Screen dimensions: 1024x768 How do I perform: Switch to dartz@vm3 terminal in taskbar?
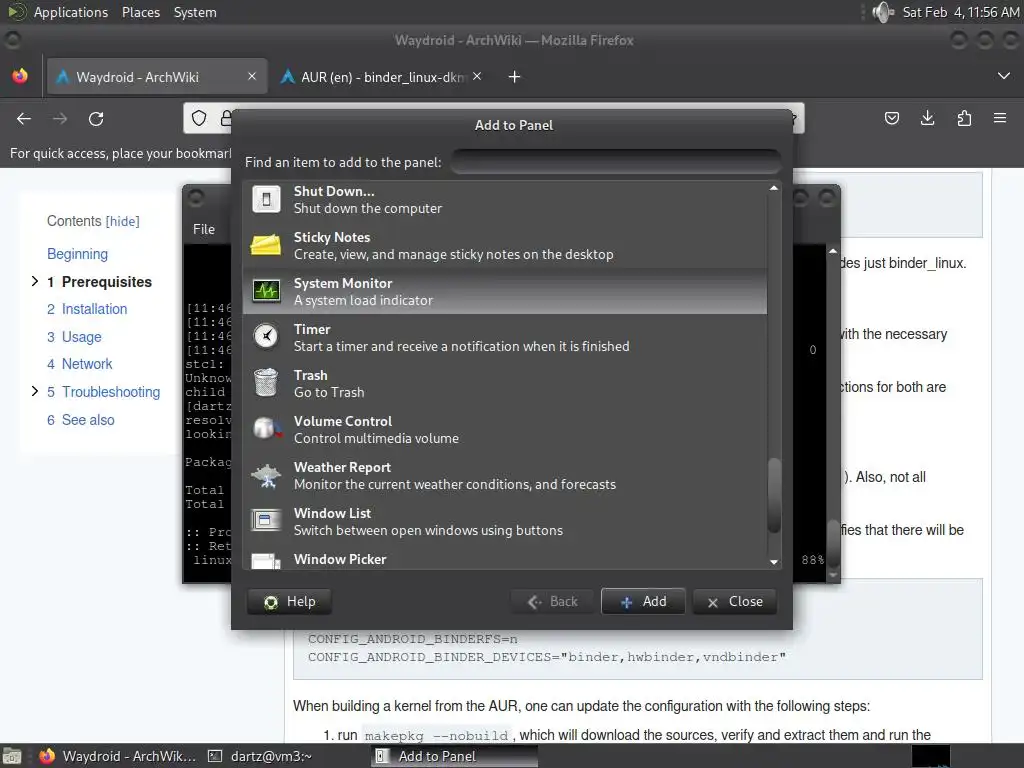coord(260,756)
